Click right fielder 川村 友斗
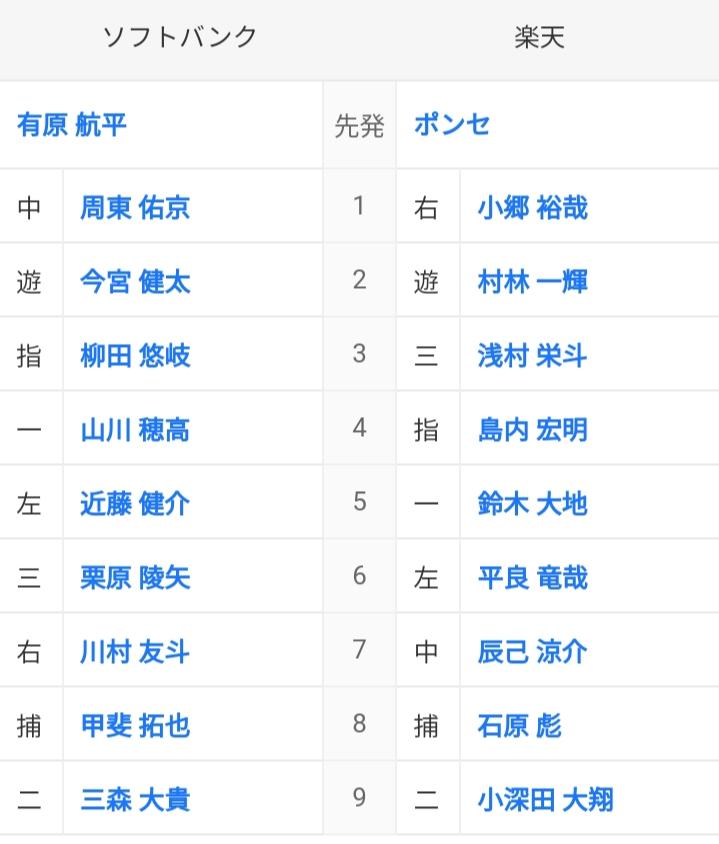This screenshot has width=719, height=844. point(135,652)
